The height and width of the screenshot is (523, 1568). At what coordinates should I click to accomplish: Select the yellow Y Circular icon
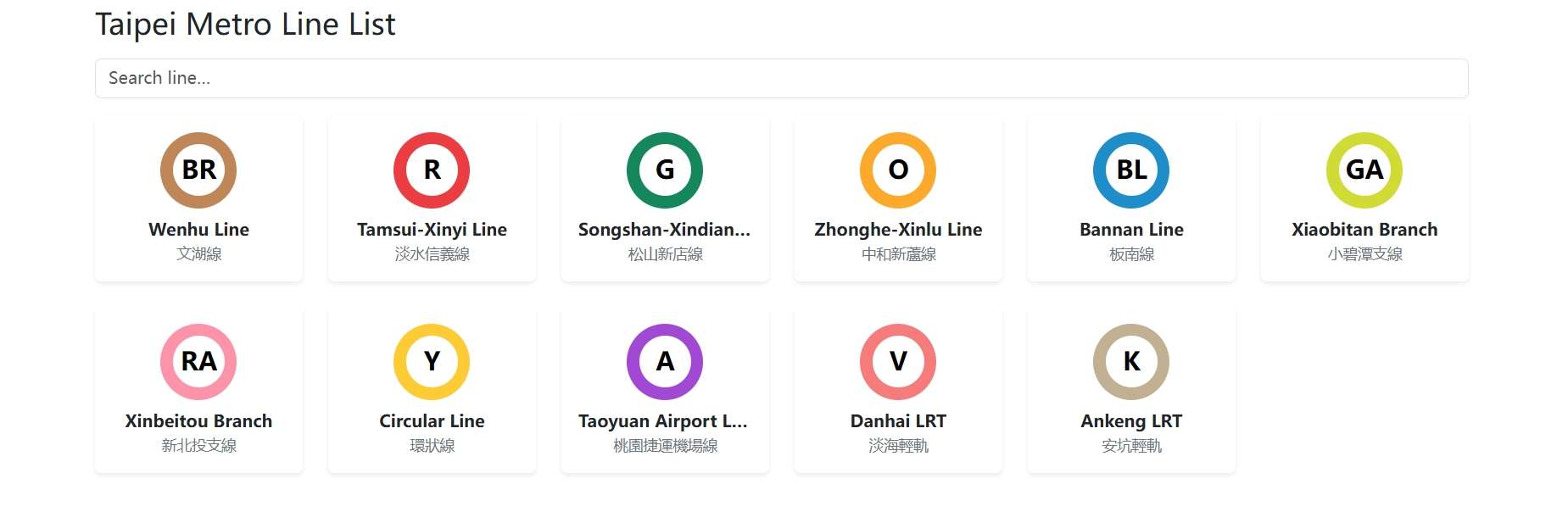(432, 361)
